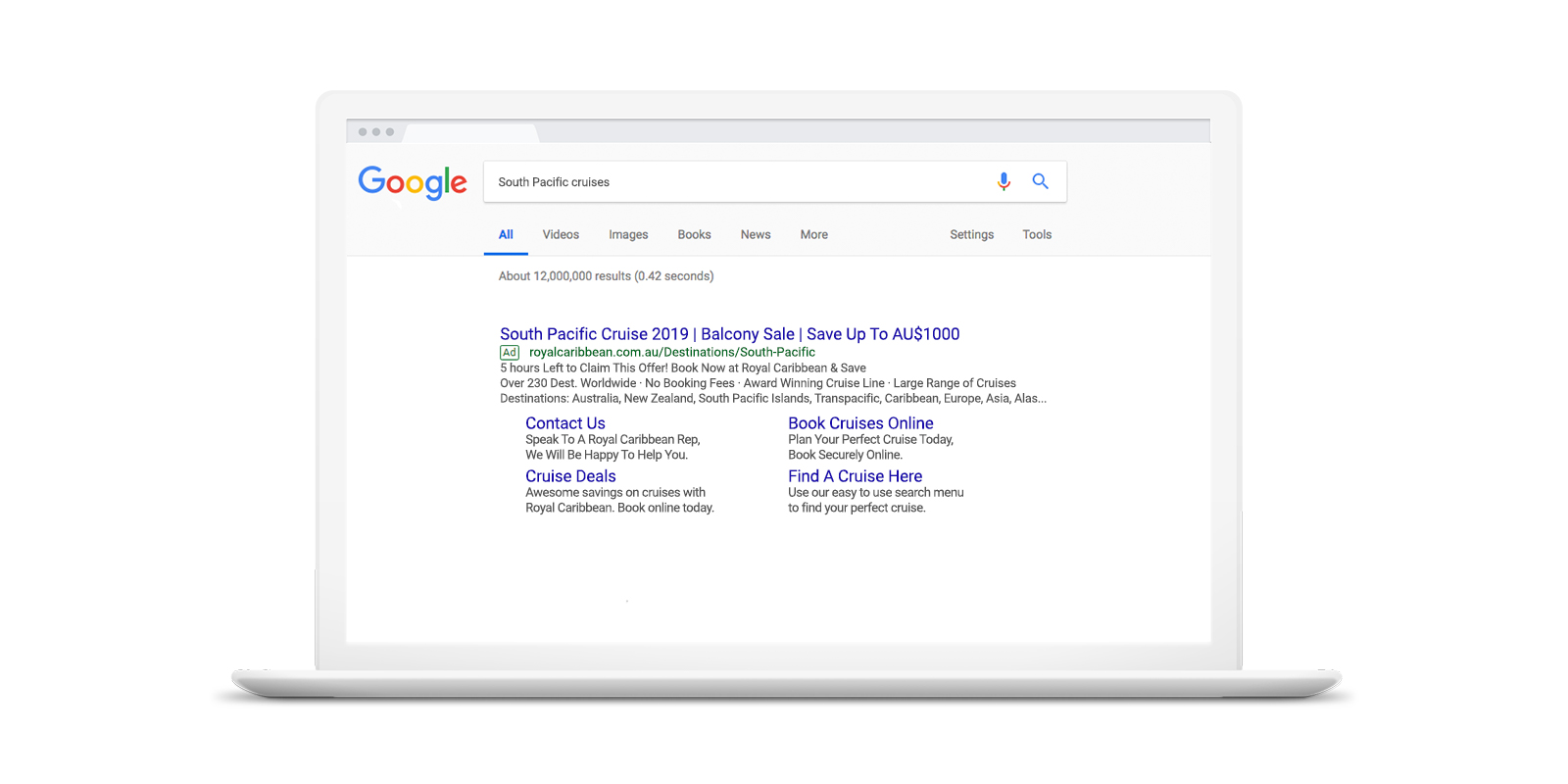Click 'Plan Your Perfect Cruise Today' text
Screen dimensions: 1568x784
pyautogui.click(x=870, y=440)
